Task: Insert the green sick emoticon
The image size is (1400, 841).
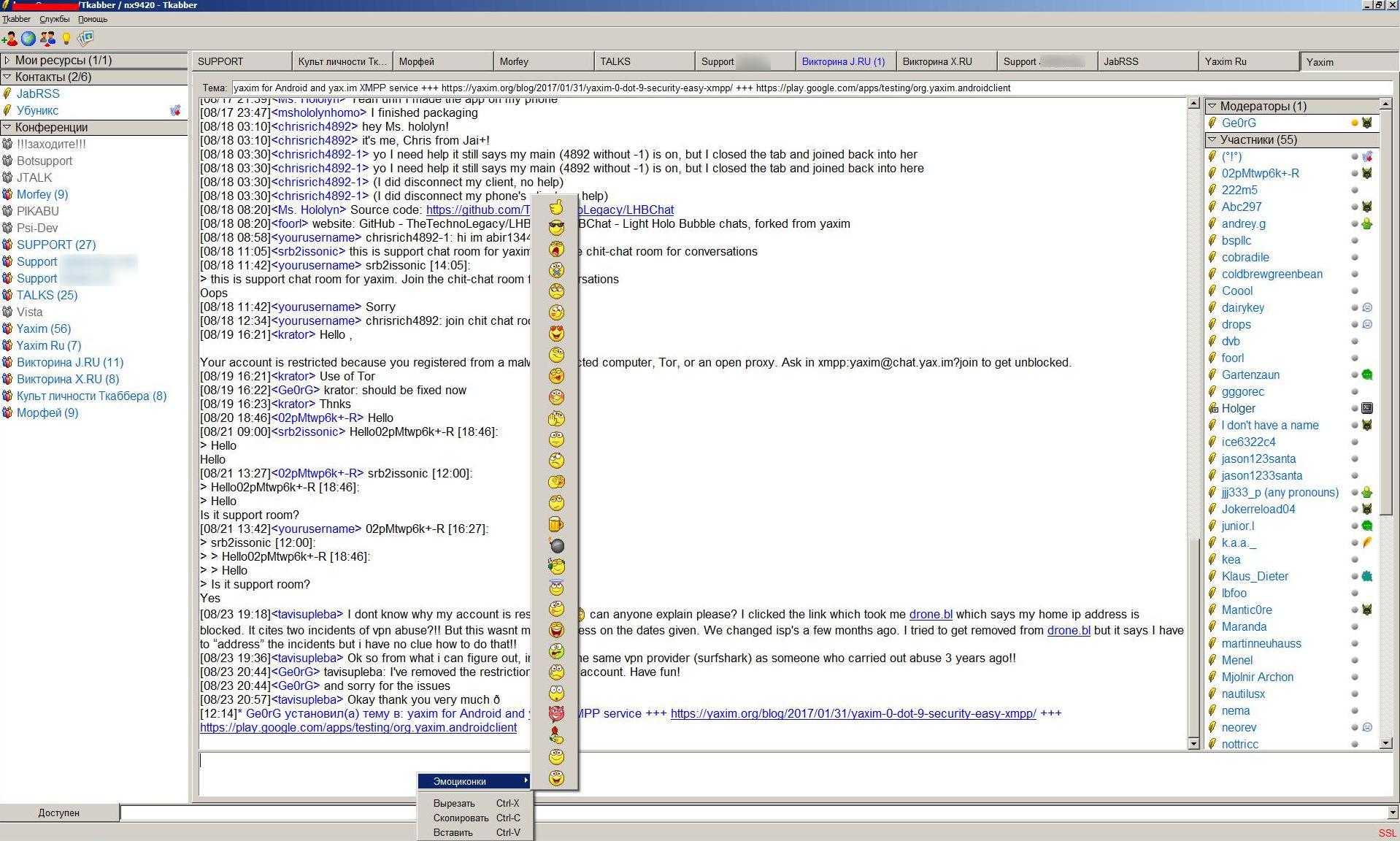Action: point(556,651)
